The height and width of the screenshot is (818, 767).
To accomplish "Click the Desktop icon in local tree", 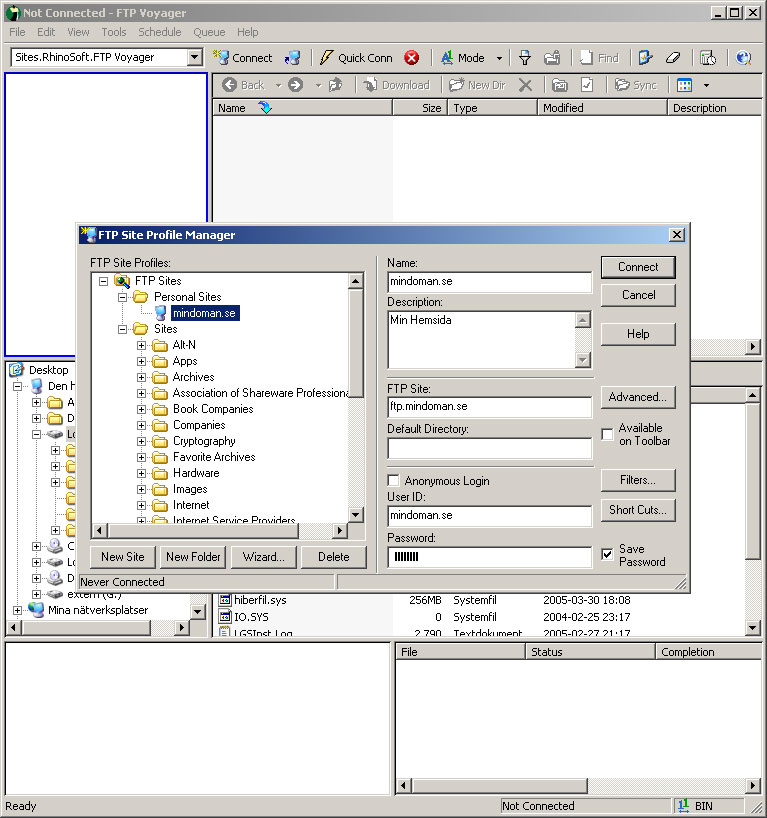I will pos(17,369).
